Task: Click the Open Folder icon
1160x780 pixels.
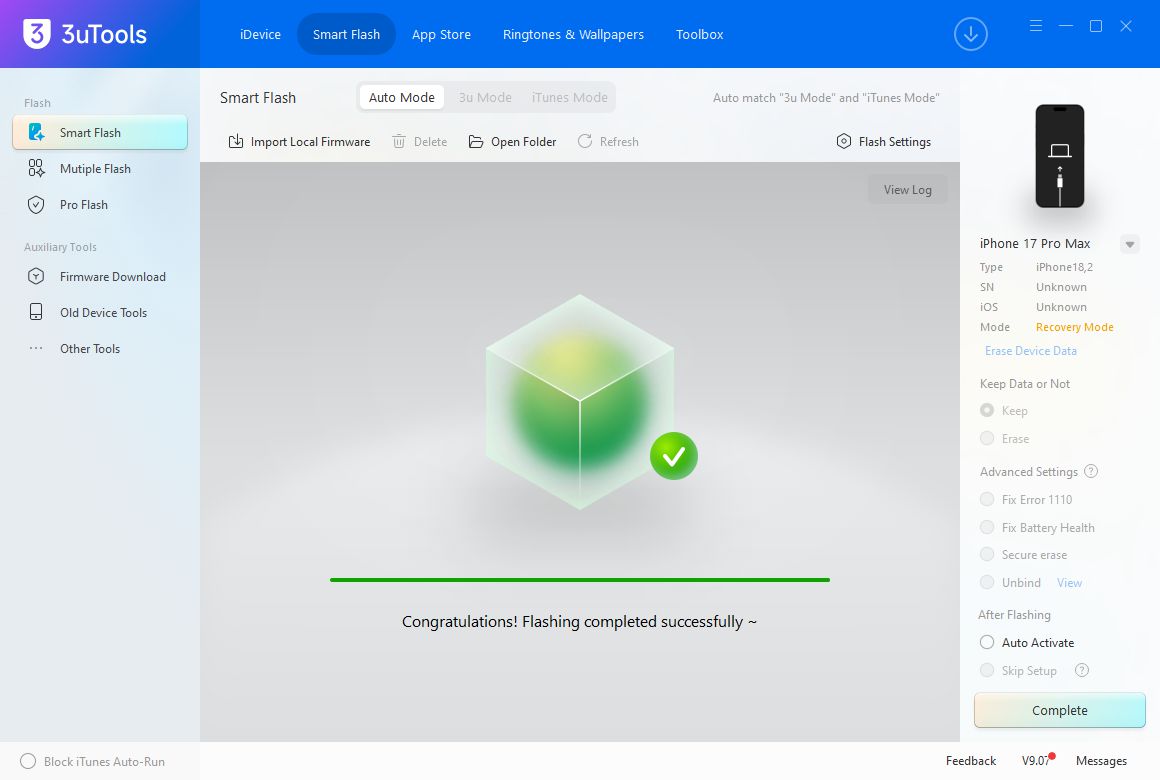Action: pyautogui.click(x=476, y=141)
